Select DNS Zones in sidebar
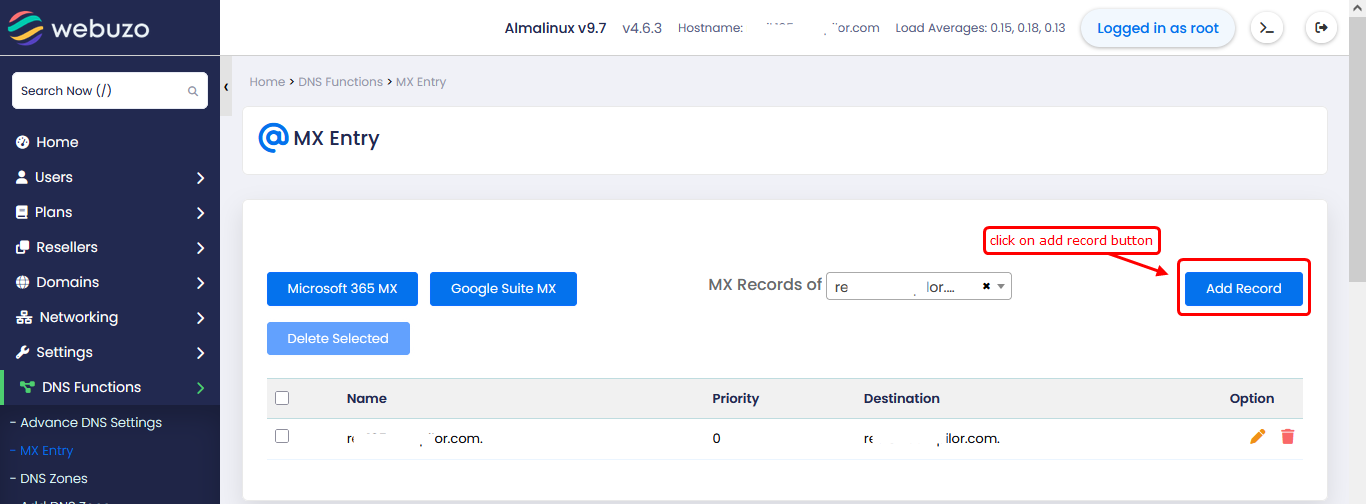Screen dimensions: 1366x504 click(54, 478)
